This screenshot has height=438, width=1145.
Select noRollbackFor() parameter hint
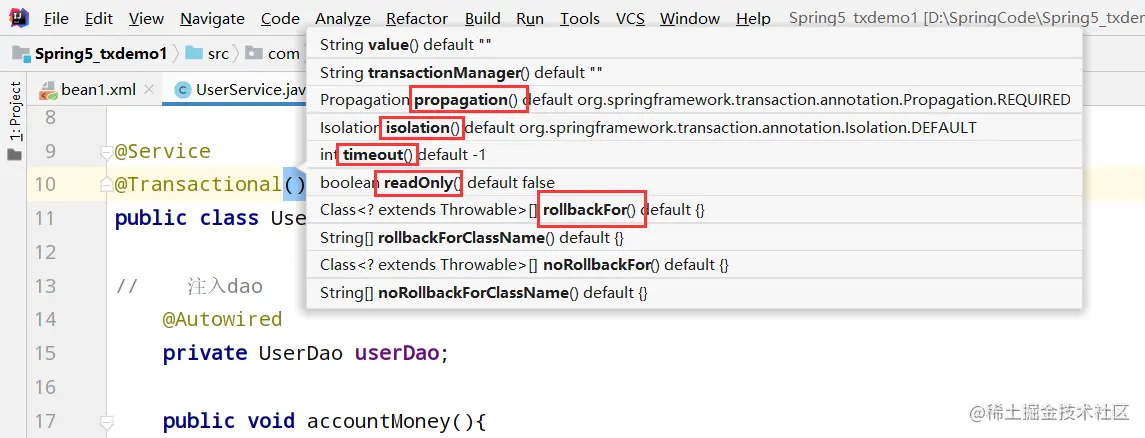click(694, 265)
